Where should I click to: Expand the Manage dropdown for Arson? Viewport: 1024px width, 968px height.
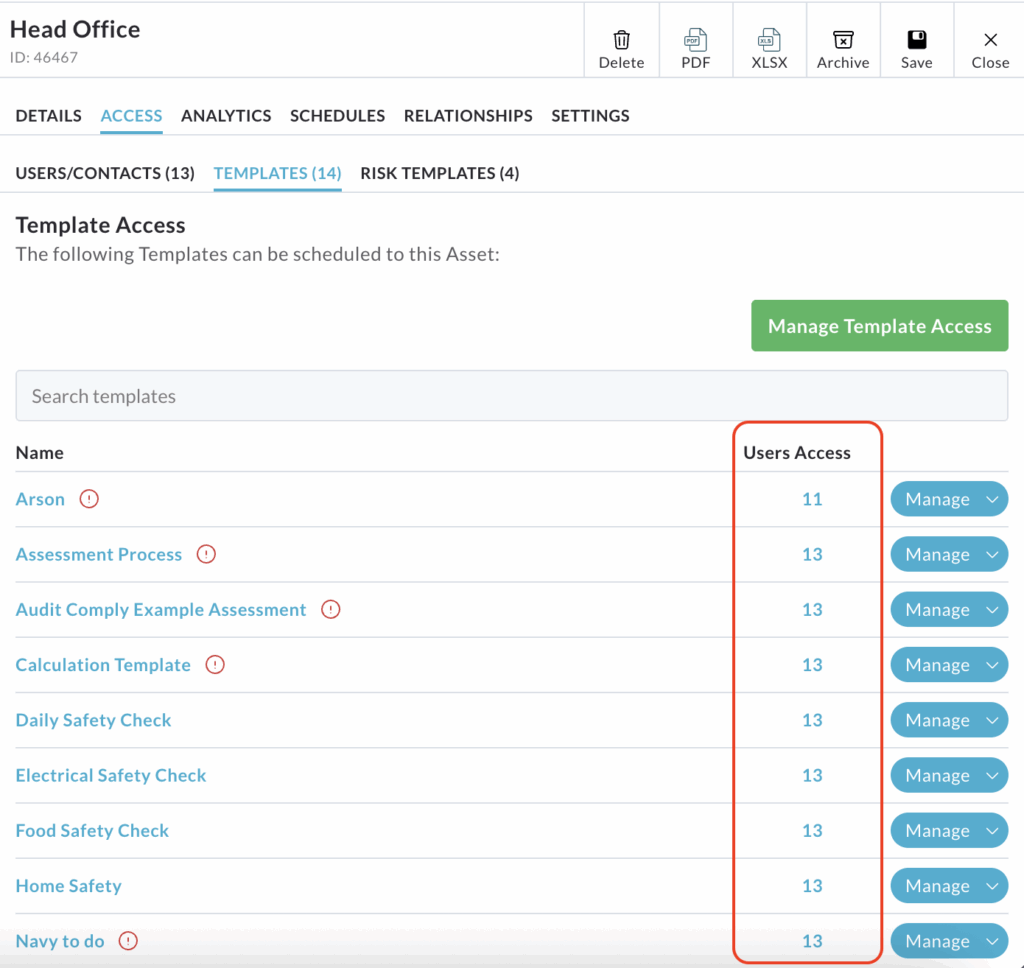(991, 500)
